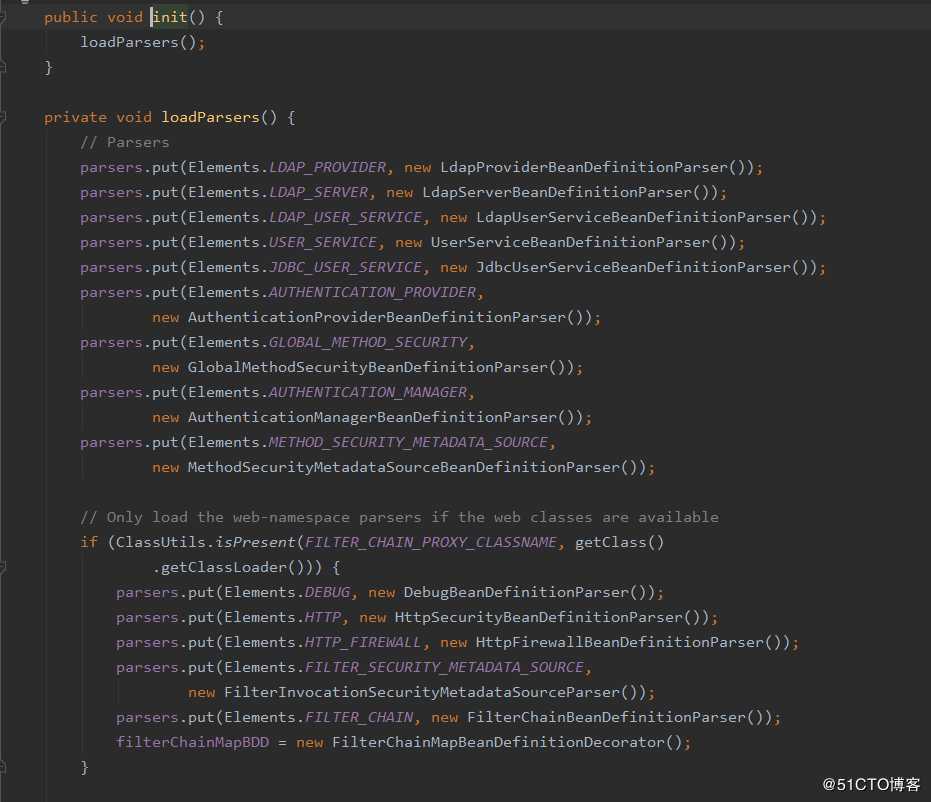Click LdapUserServiceBeanDefinitionParser class name
931x802 pixels.
pos(634,217)
